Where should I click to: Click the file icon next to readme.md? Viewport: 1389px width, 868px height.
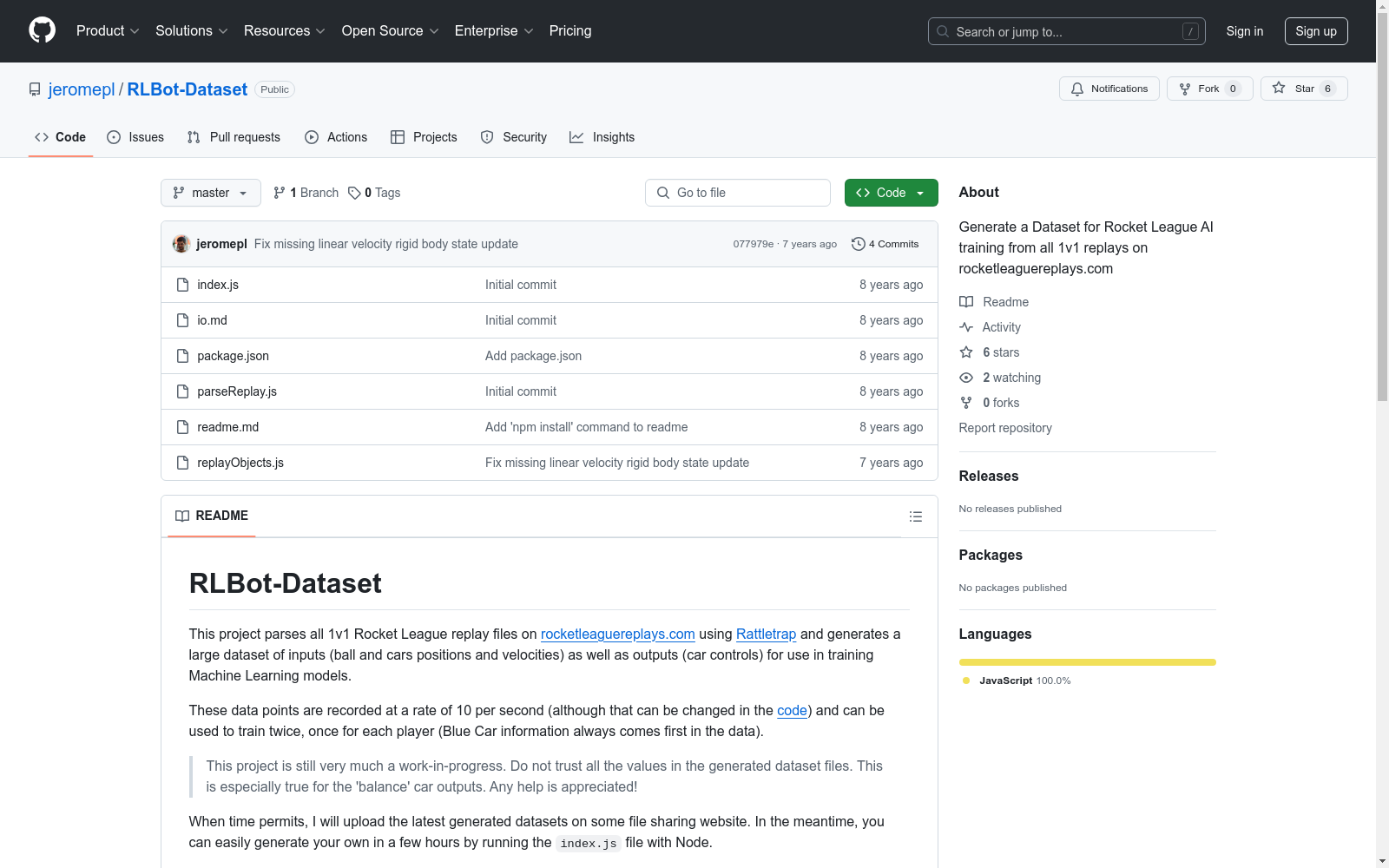pyautogui.click(x=182, y=427)
